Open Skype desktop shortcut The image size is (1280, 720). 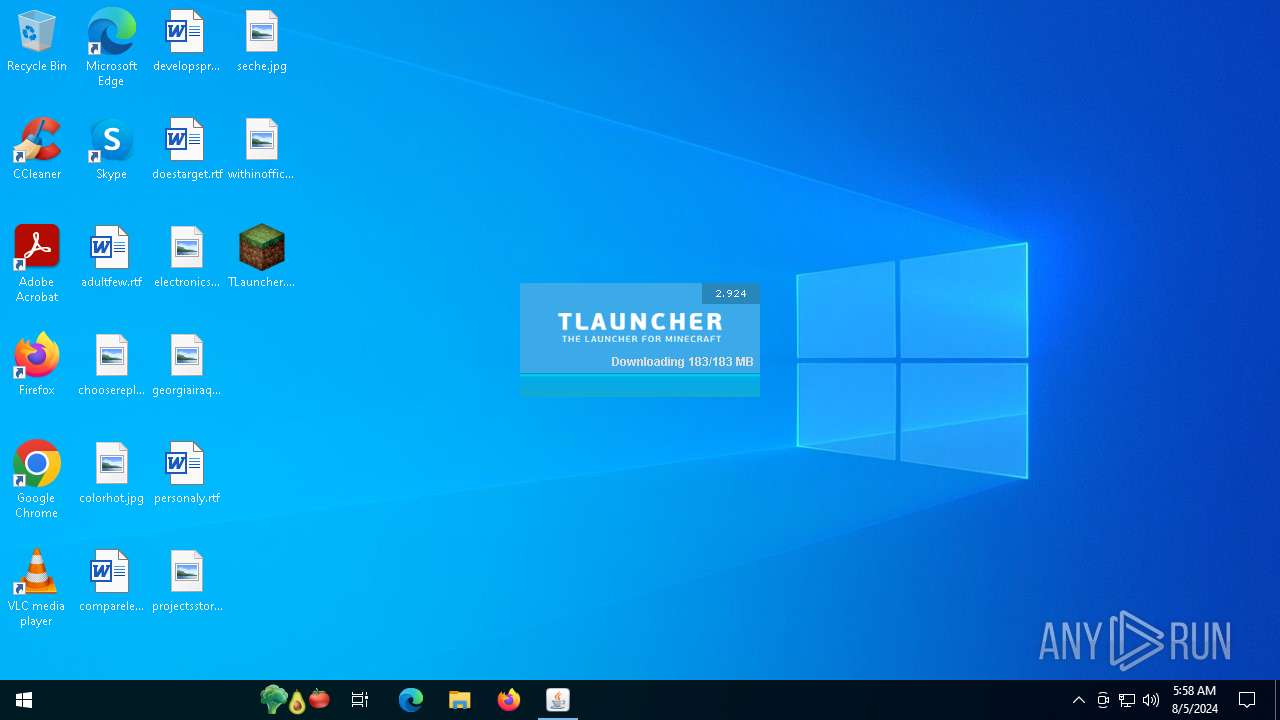111,150
